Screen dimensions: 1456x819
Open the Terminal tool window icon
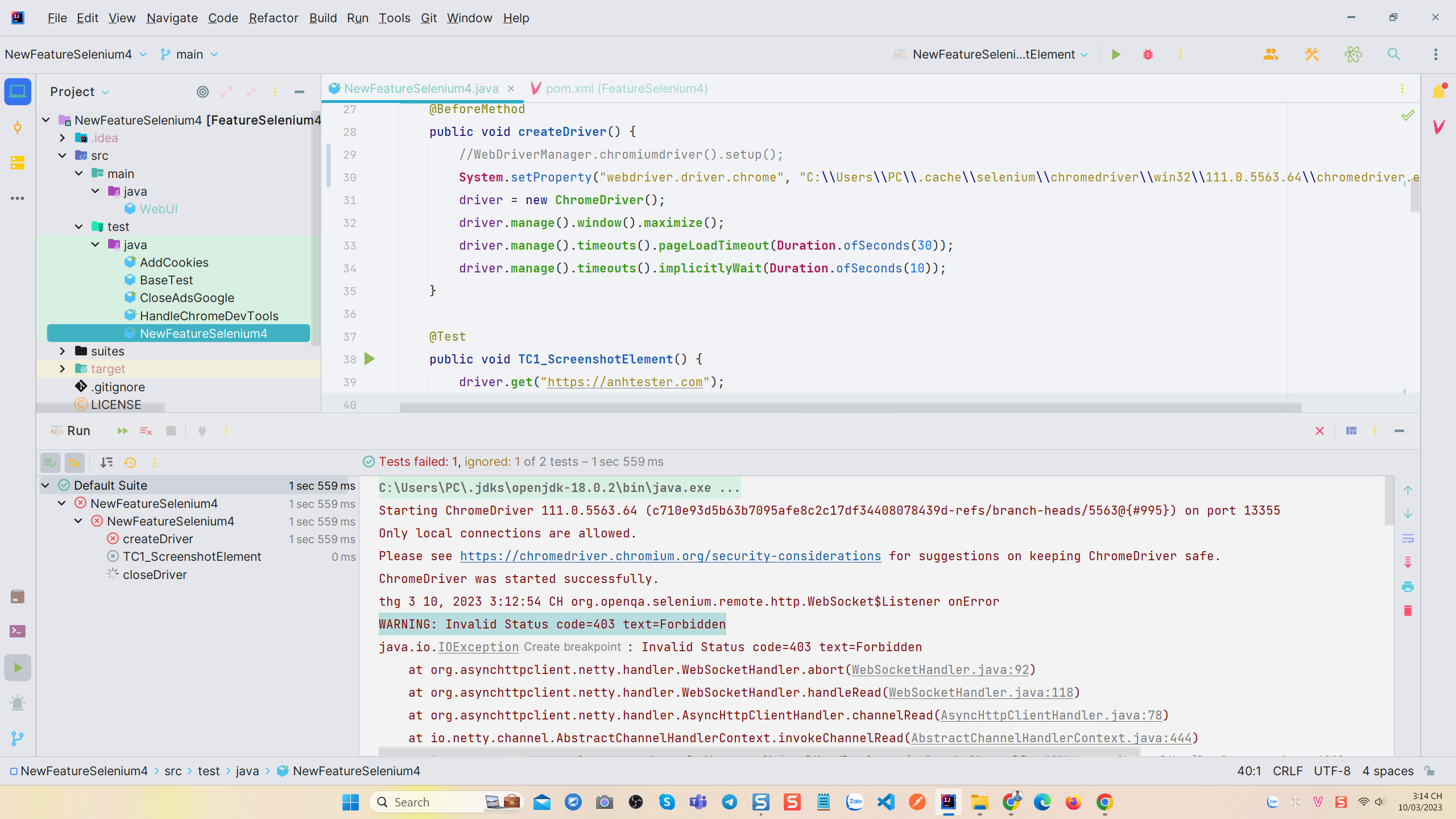tap(18, 631)
